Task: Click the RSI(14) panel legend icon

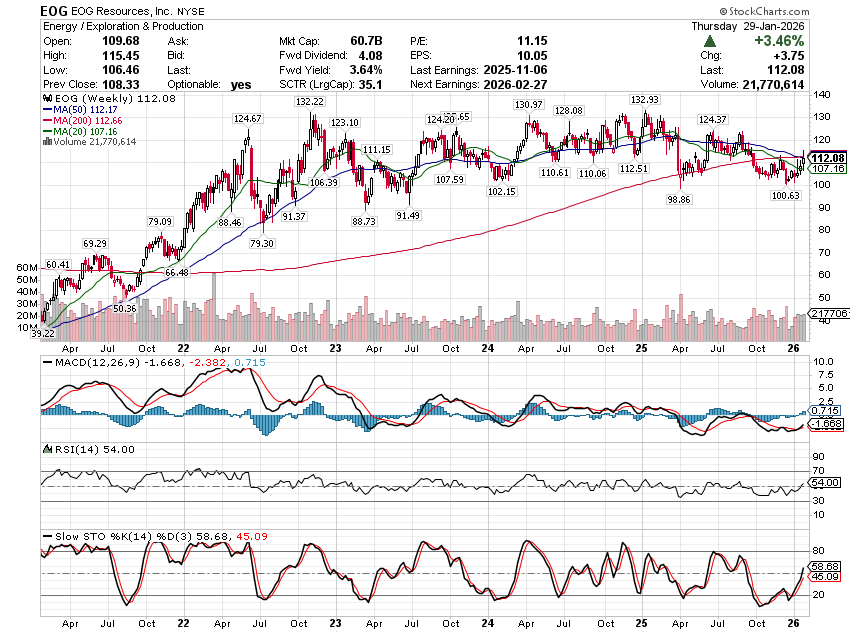Action: point(46,450)
